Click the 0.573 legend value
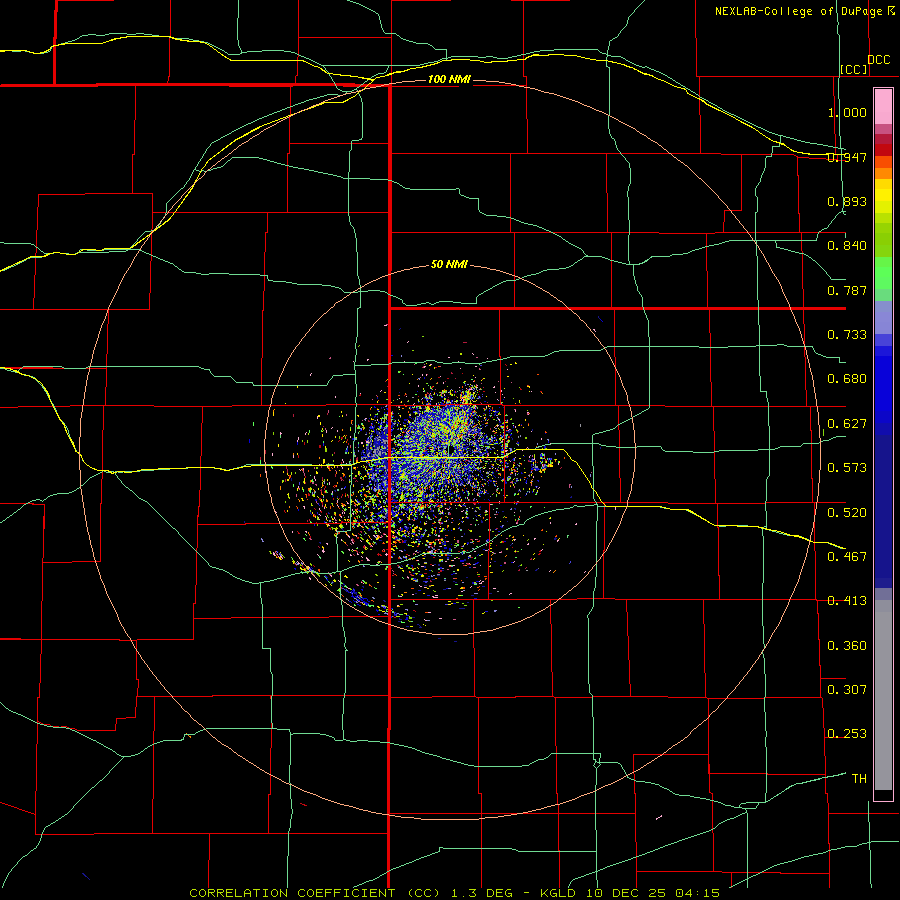Viewport: 900px width, 900px height. click(847, 468)
